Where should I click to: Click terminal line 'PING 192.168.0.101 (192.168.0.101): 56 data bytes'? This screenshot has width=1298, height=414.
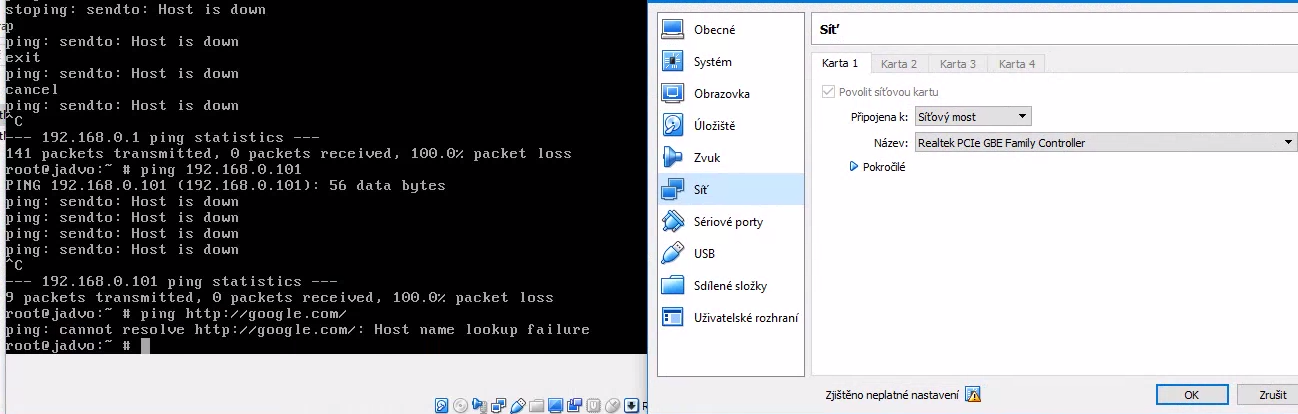tap(225, 185)
